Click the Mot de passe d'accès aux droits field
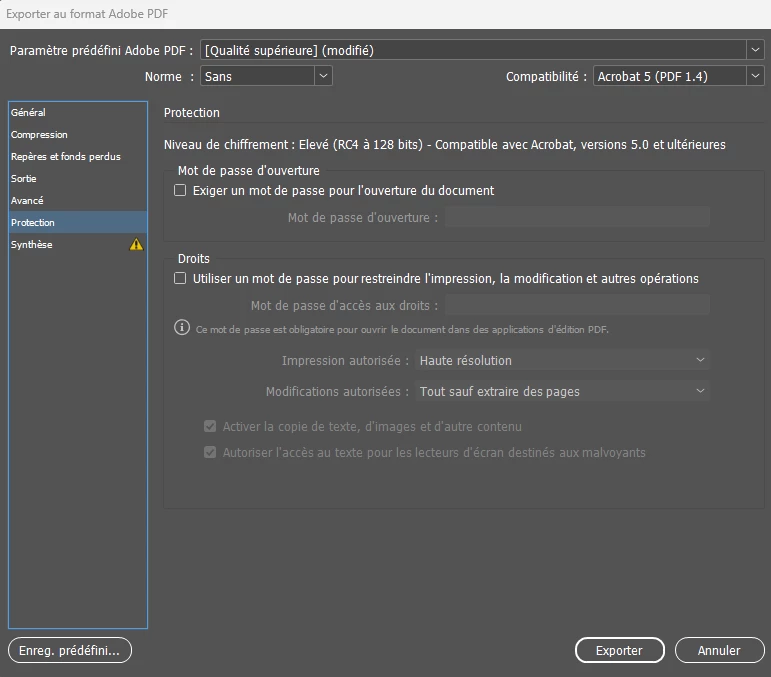 [x=577, y=305]
